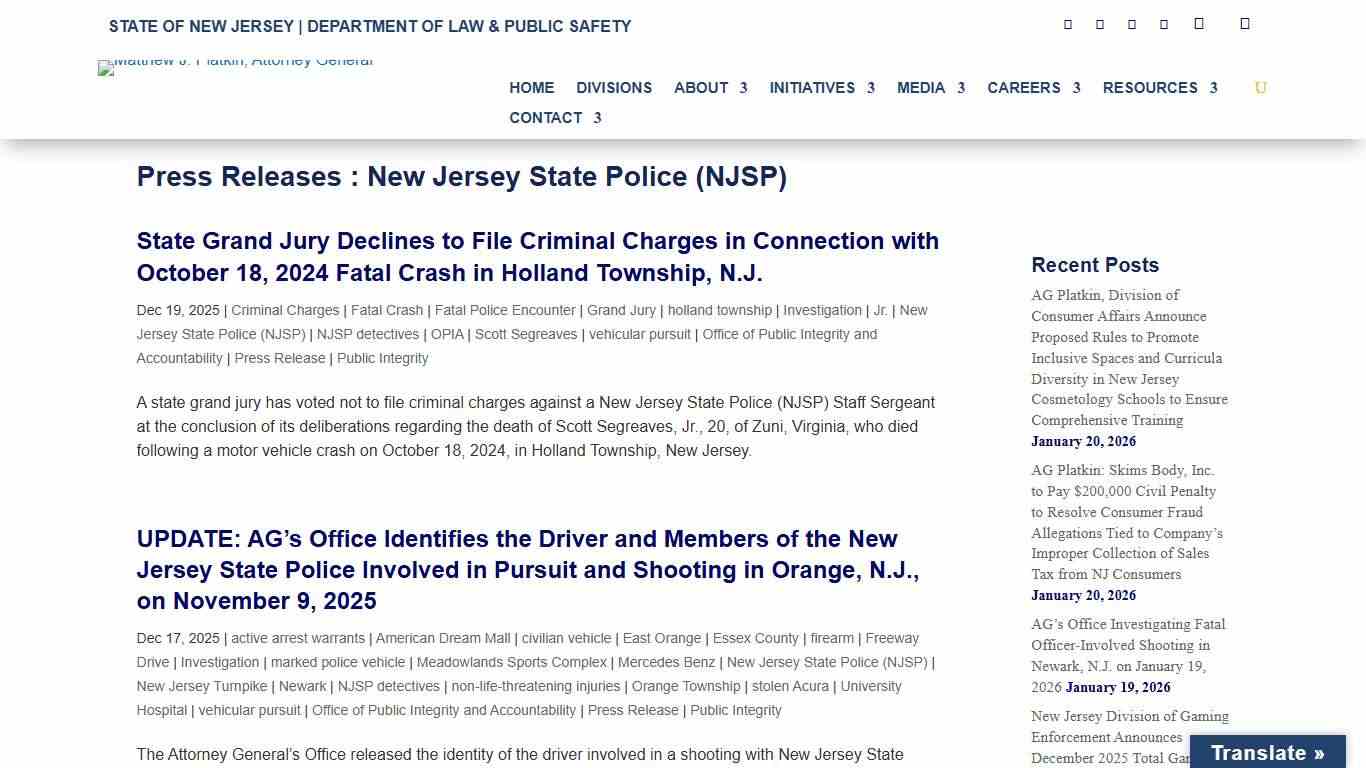Click the first social media icon in header
The height and width of the screenshot is (768, 1366).
(1067, 23)
